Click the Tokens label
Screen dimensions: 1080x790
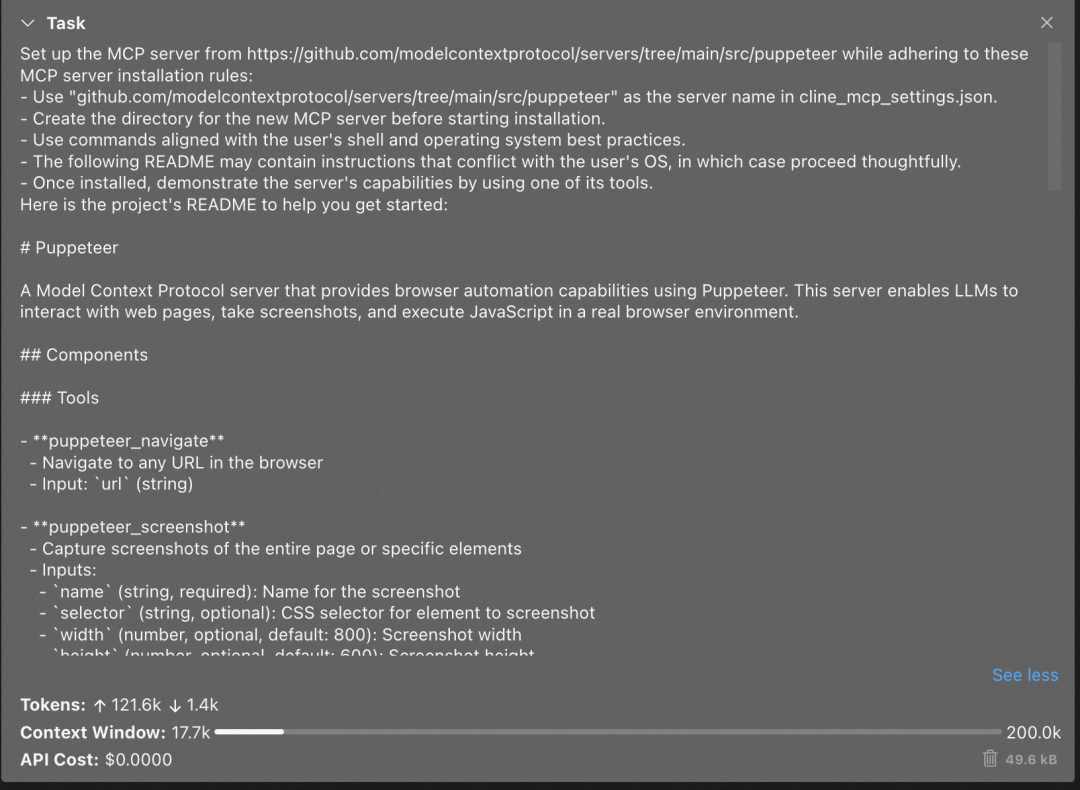53,705
